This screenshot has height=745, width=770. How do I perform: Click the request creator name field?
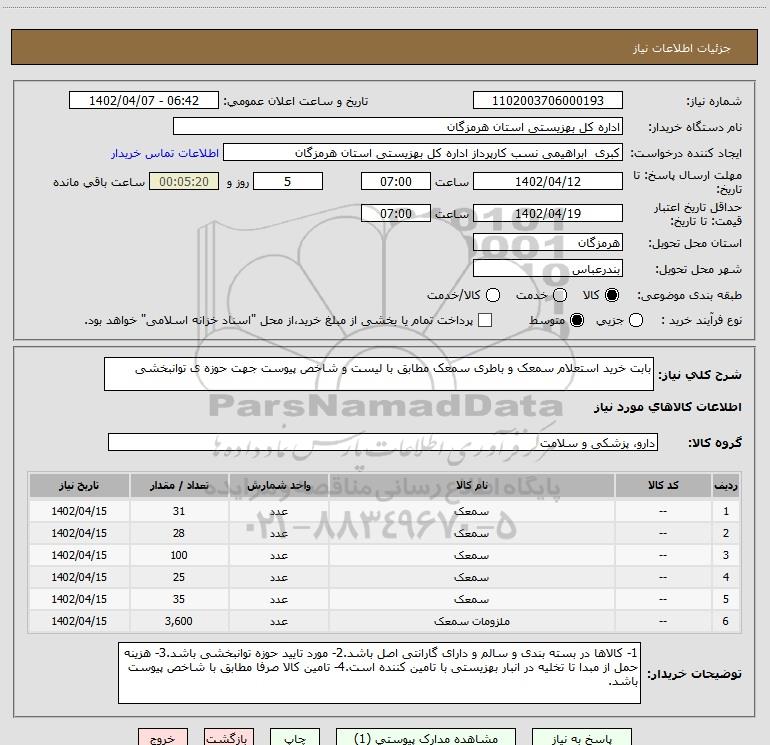click(423, 152)
